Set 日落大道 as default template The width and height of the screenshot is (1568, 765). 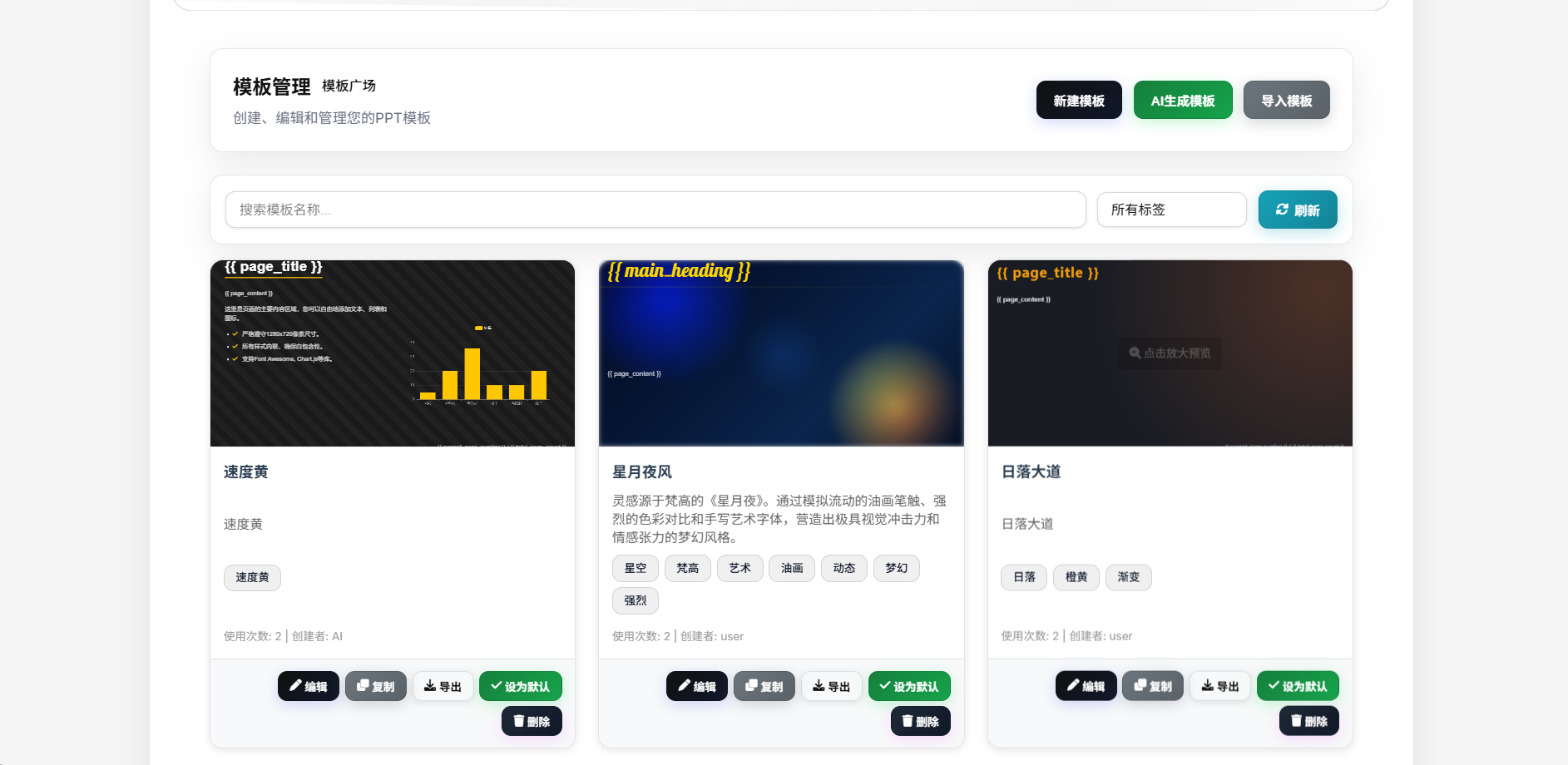[1298, 686]
